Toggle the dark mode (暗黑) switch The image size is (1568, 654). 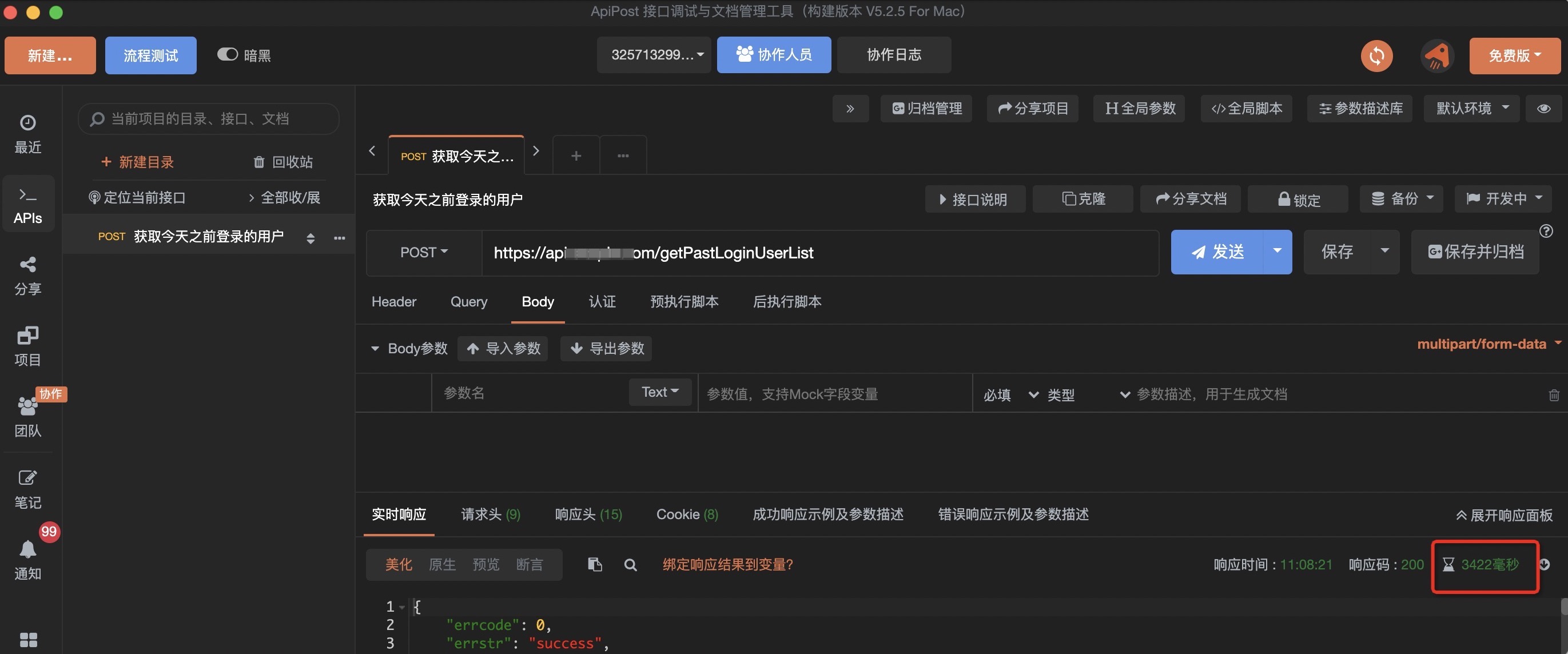pos(228,55)
